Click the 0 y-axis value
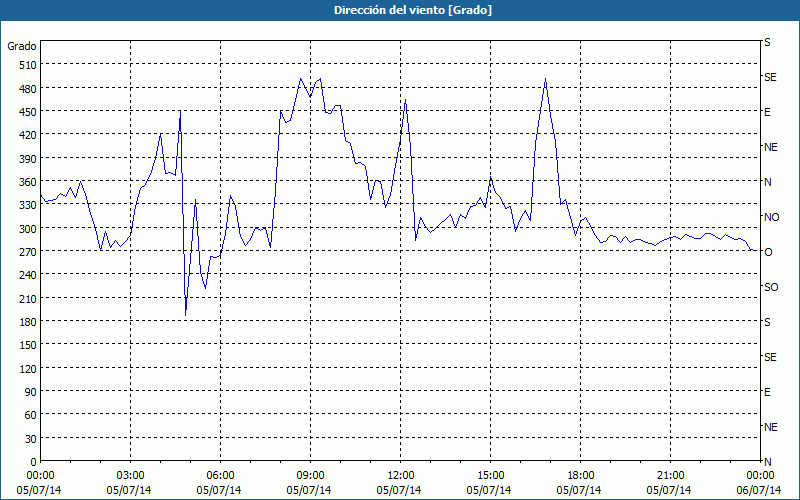Image resolution: width=800 pixels, height=500 pixels. pyautogui.click(x=34, y=462)
